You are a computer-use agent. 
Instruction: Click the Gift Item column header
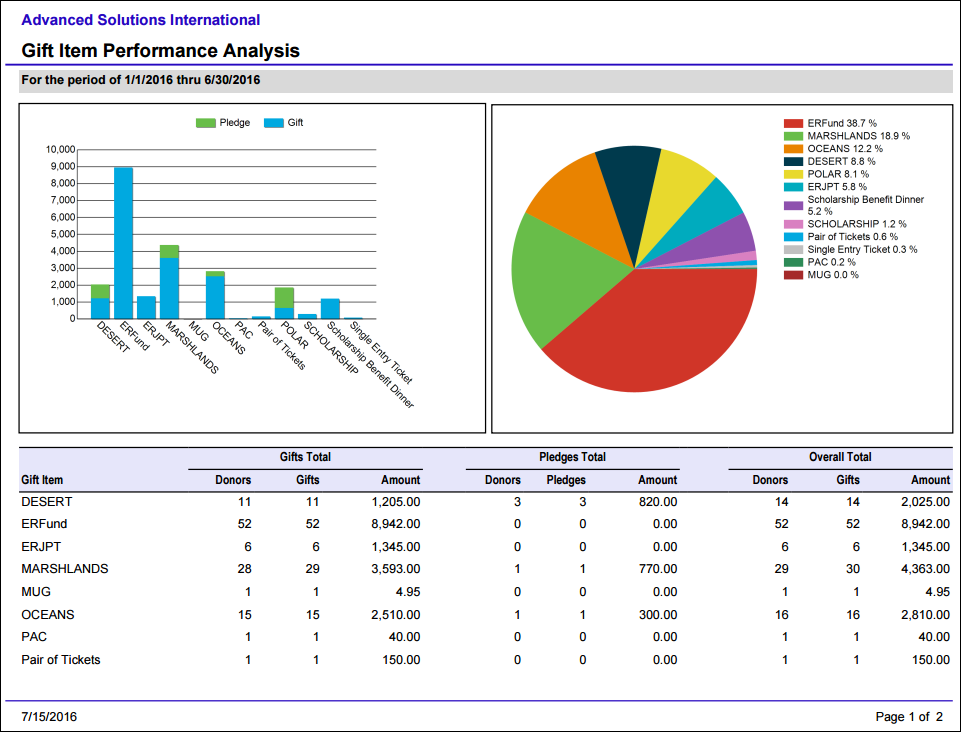point(42,480)
